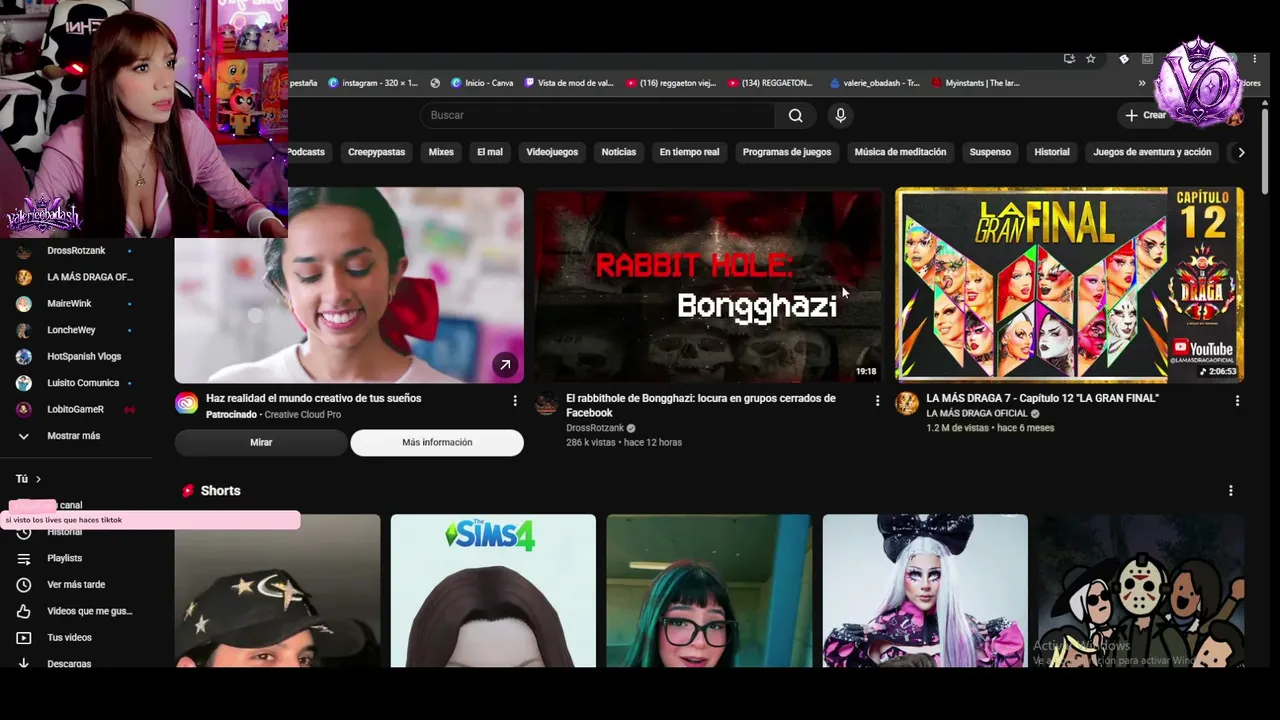Expand the Tú section chevron
1280x720 pixels.
38,479
